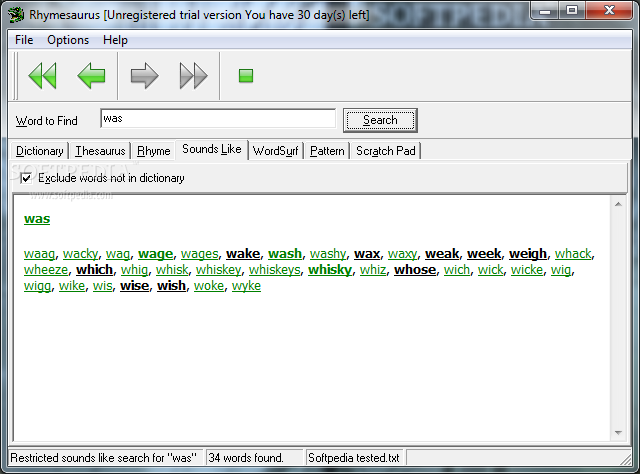Select the Sounds Like tab
The image size is (640, 474).
pyautogui.click(x=212, y=149)
